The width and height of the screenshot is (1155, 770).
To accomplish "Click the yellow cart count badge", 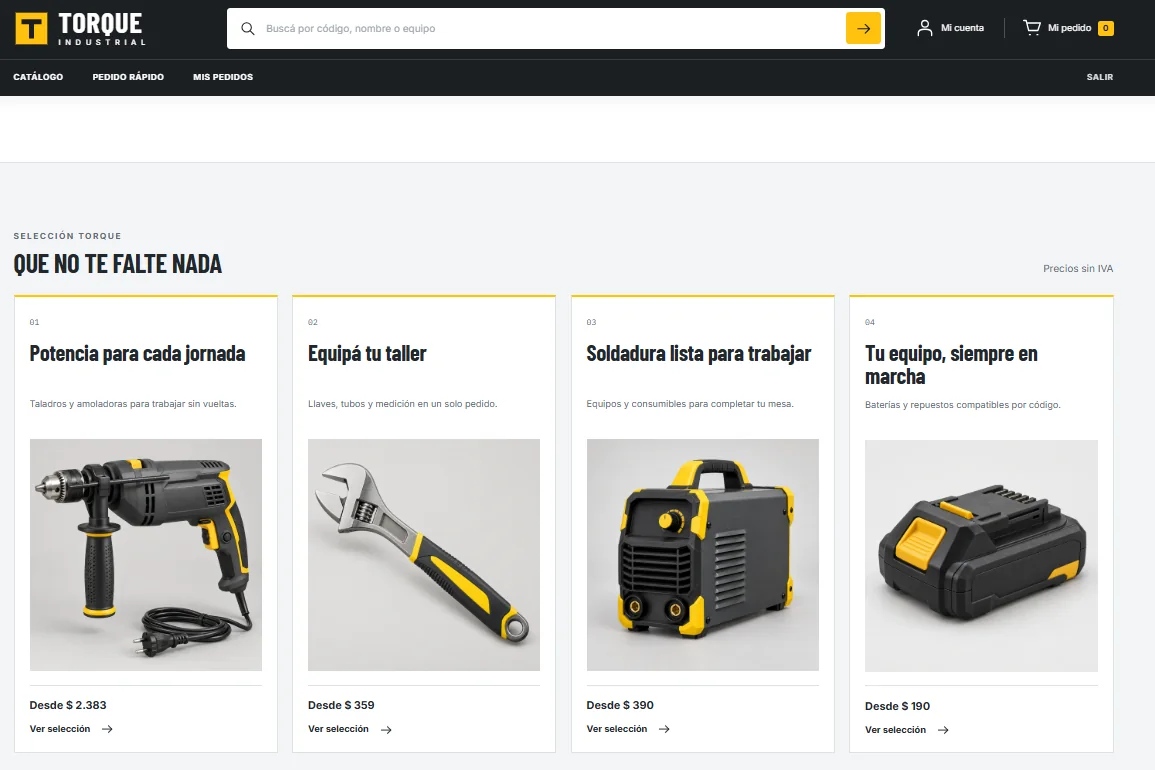I will (1106, 28).
